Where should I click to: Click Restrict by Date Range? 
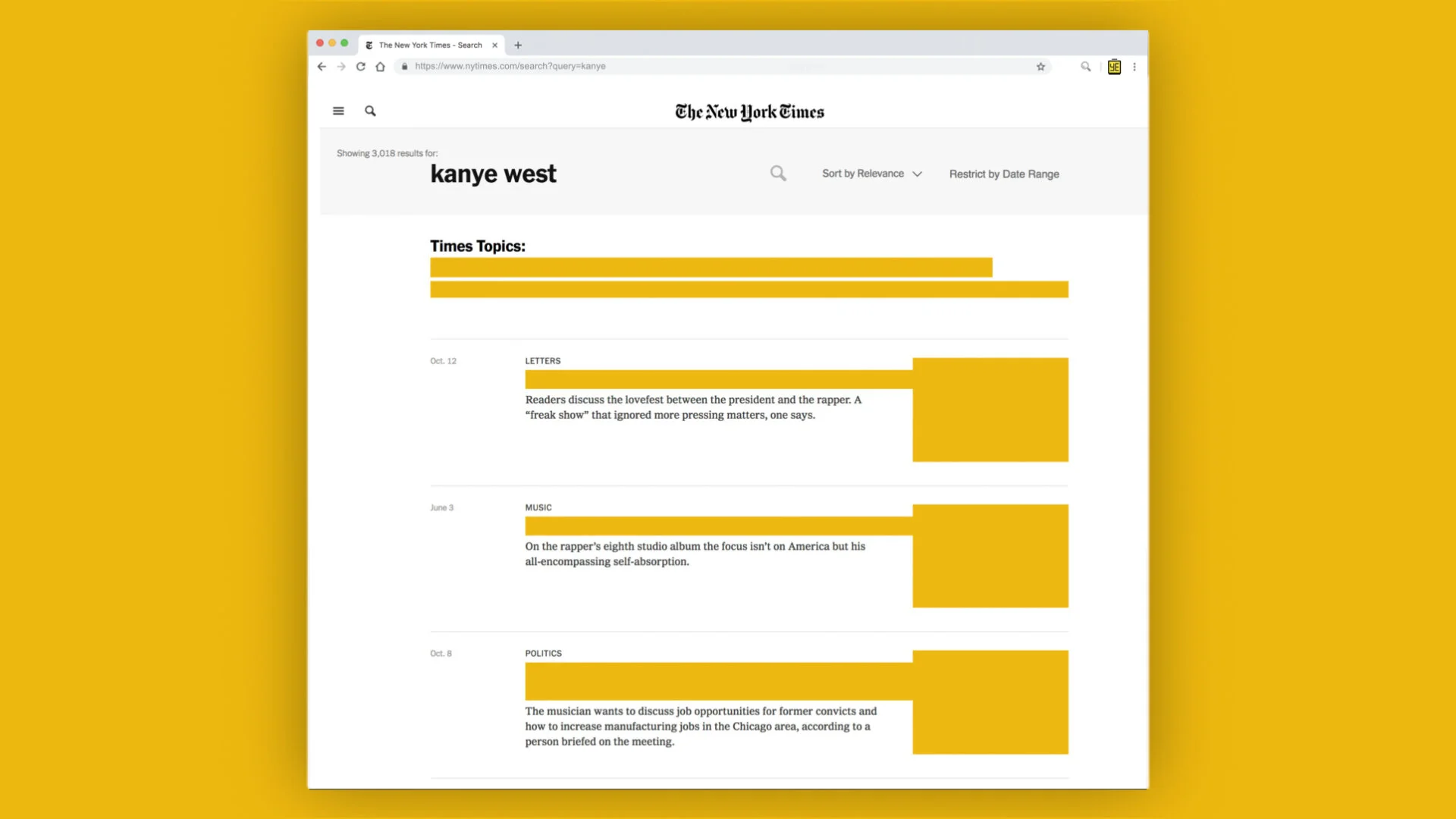1004,174
